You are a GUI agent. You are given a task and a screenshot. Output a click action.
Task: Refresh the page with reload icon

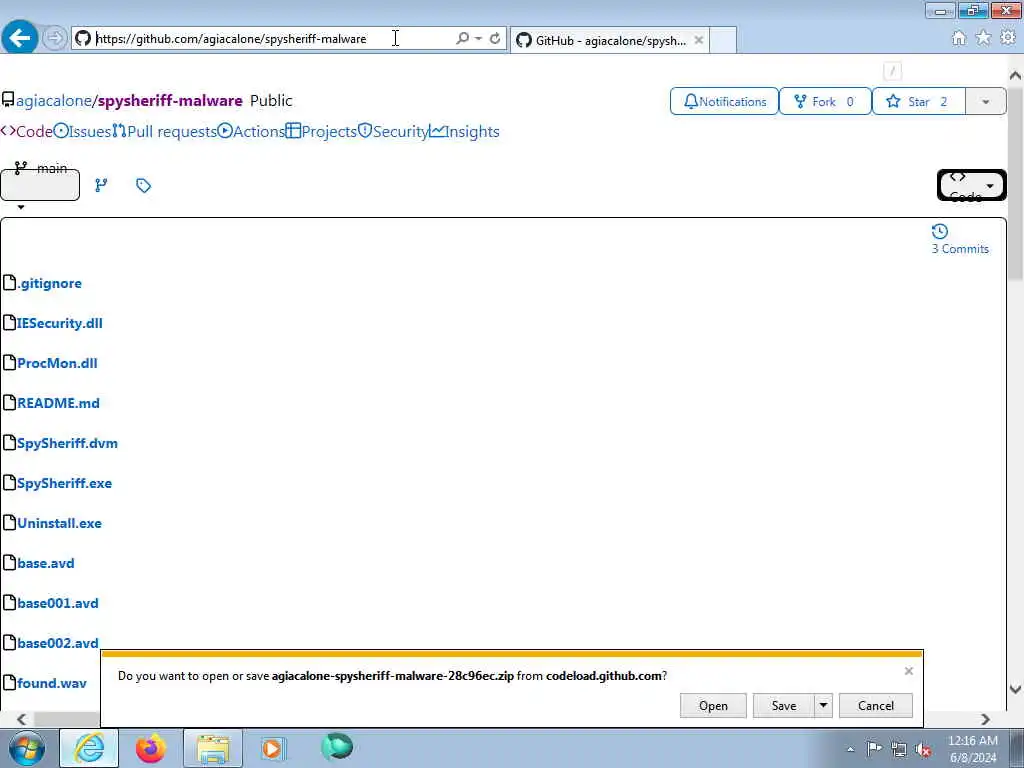pyautogui.click(x=495, y=39)
